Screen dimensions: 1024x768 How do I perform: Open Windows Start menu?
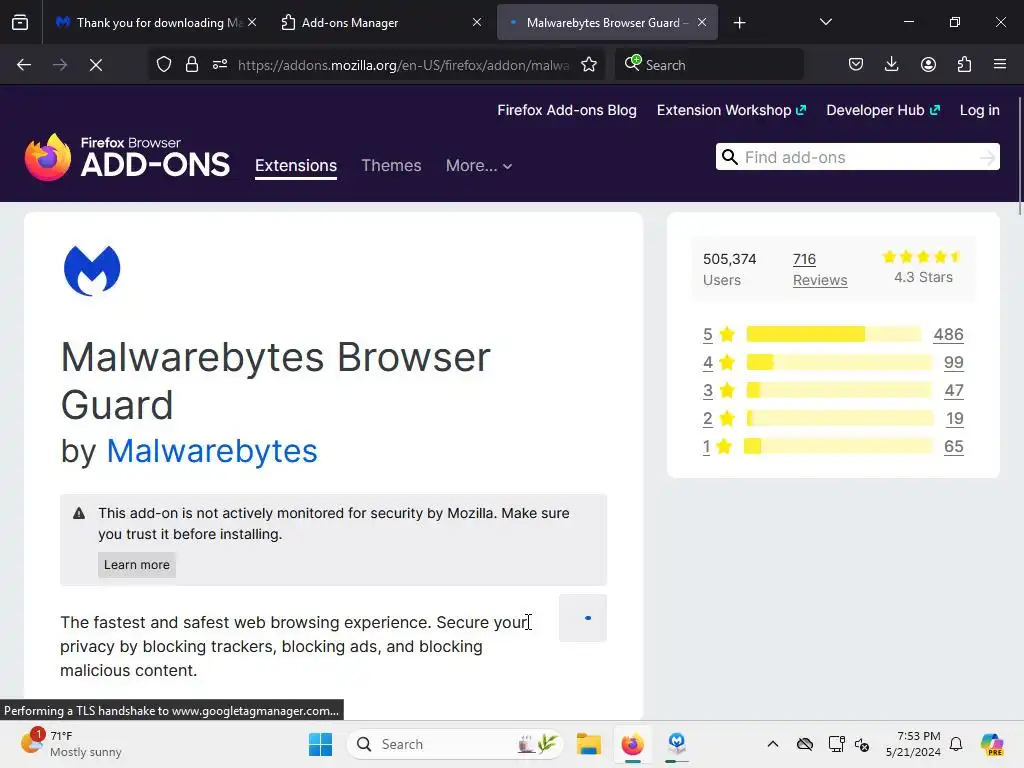pyautogui.click(x=320, y=744)
